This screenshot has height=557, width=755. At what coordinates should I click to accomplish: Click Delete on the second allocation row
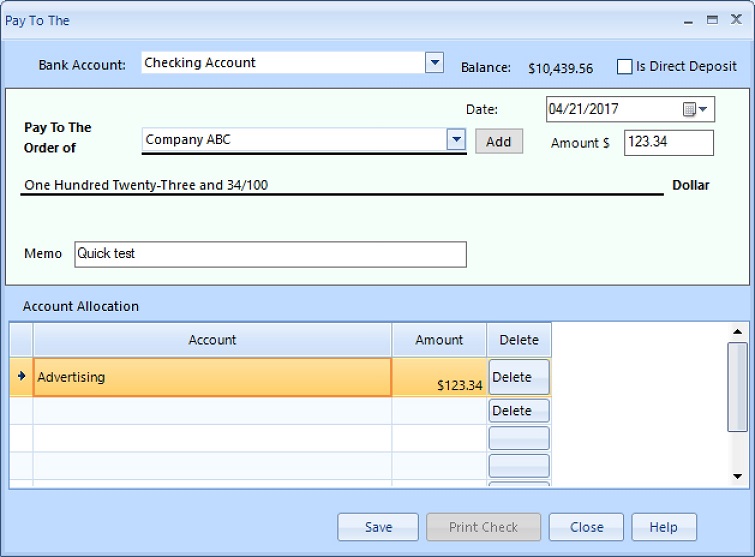518,411
